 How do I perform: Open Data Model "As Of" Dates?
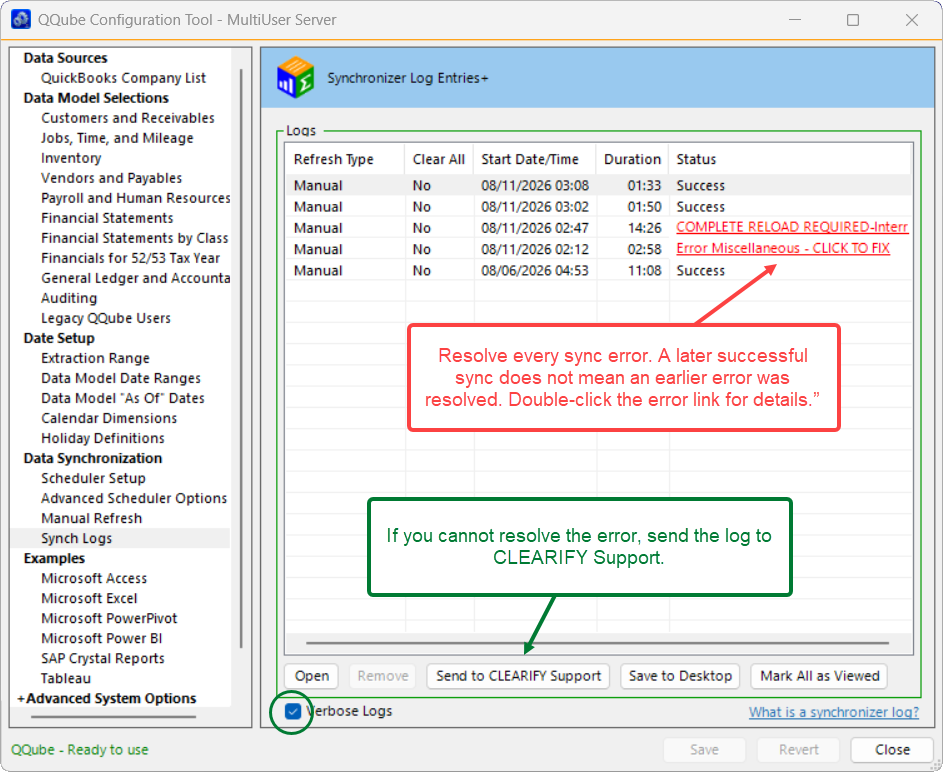pyautogui.click(x=123, y=398)
